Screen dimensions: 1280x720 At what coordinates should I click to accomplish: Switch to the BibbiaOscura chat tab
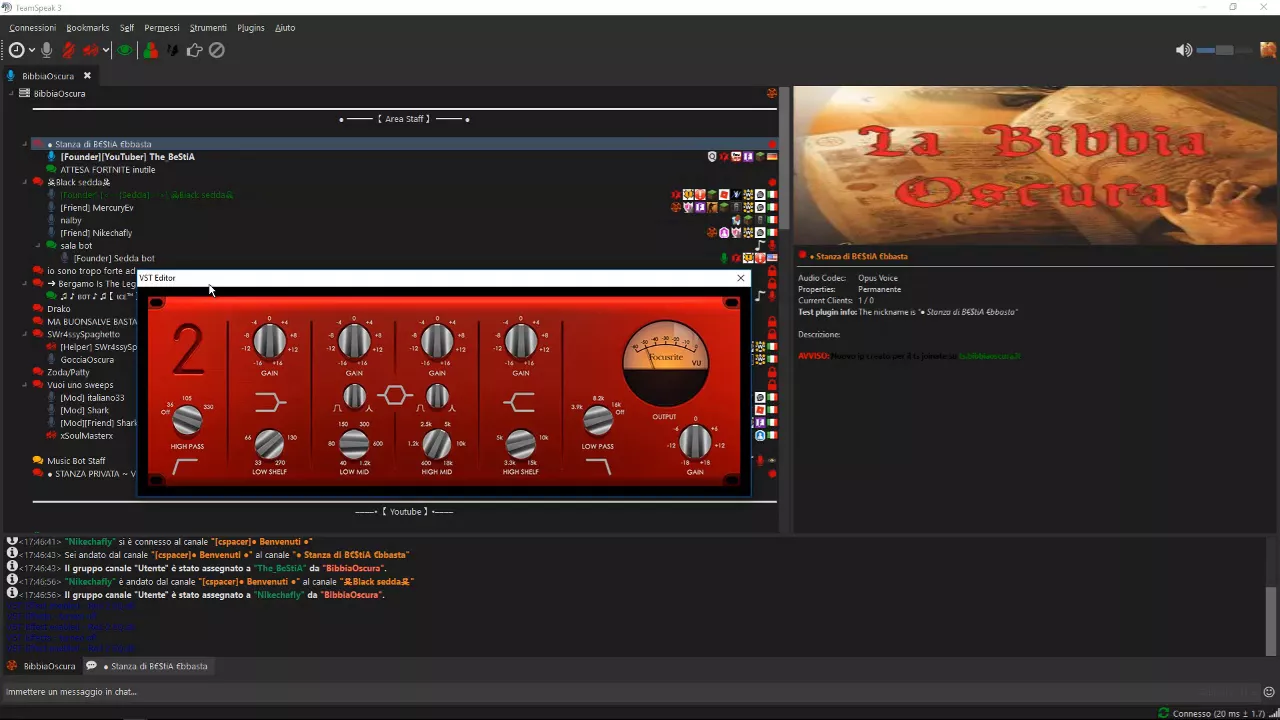[x=41, y=666]
